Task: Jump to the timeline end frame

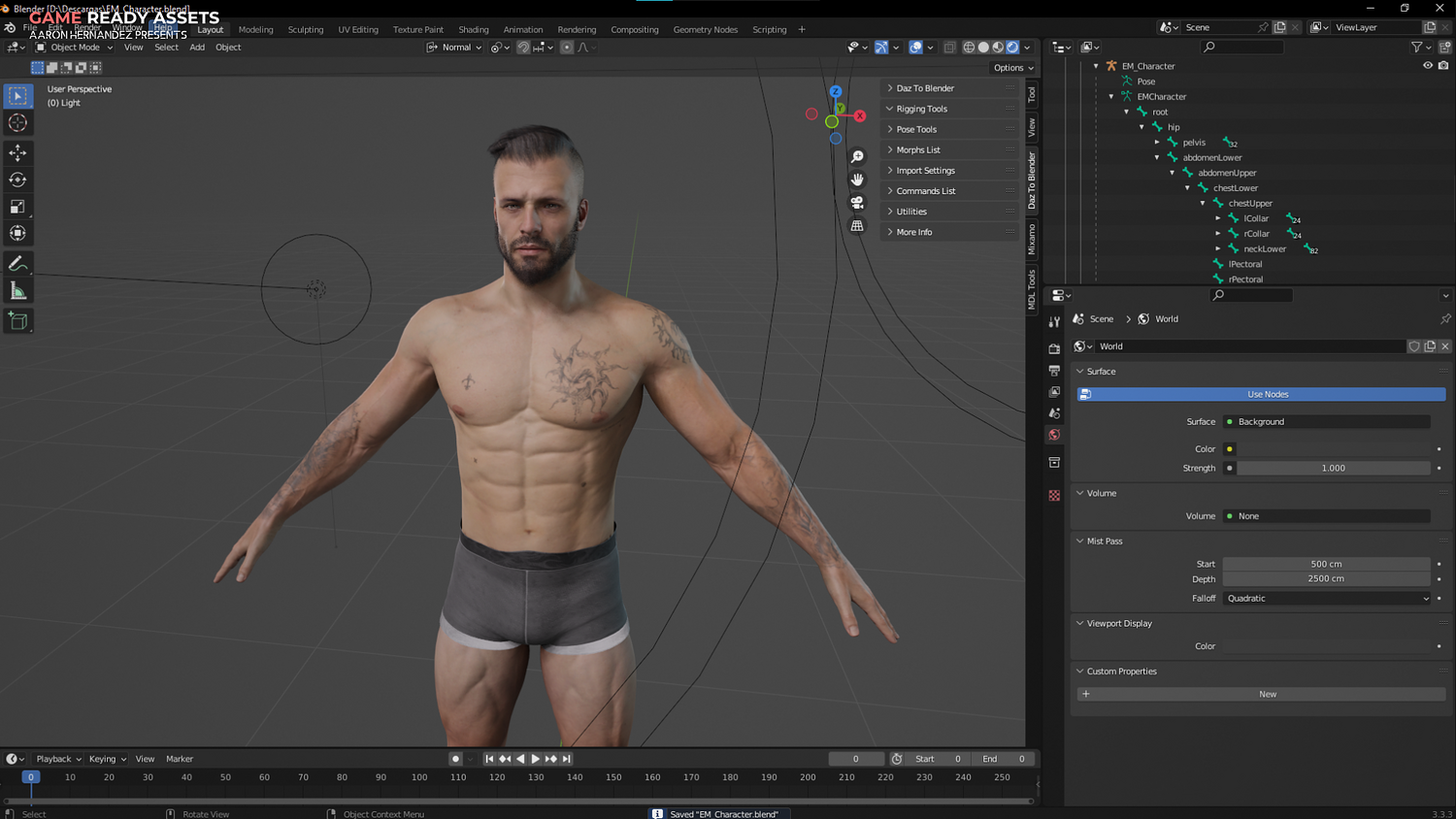Action: click(567, 759)
